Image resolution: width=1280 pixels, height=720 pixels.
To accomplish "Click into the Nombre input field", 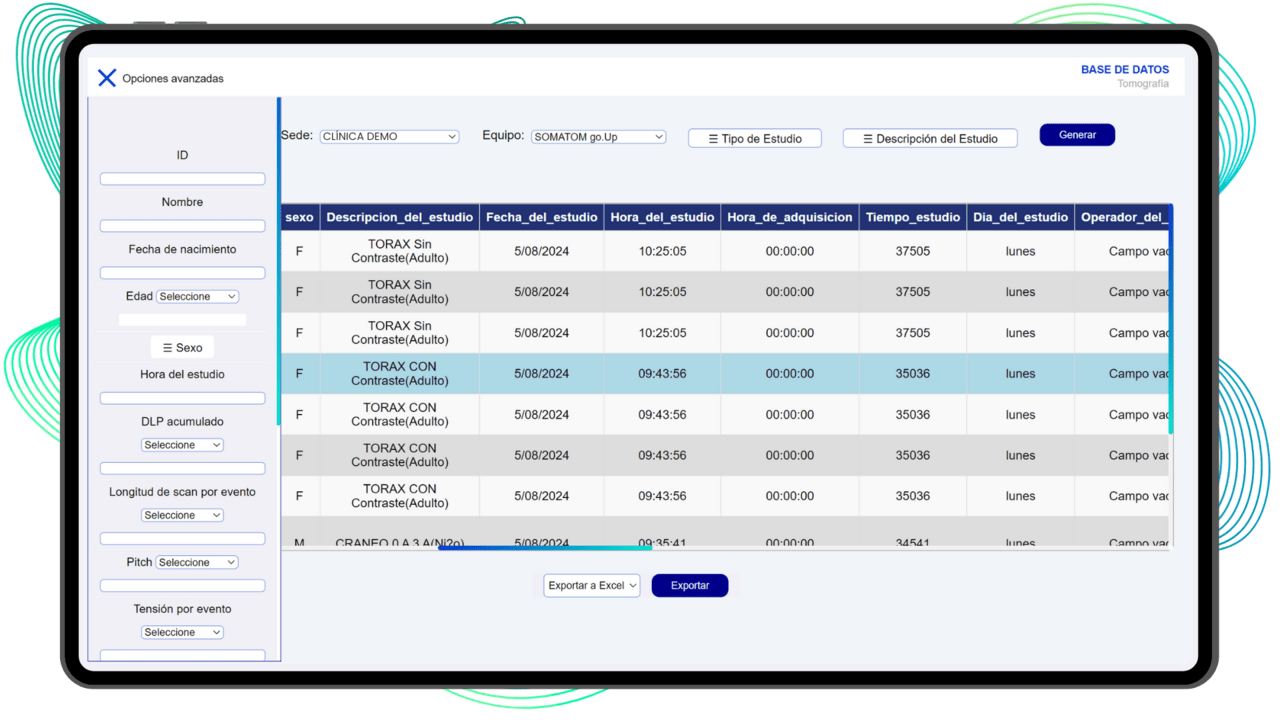I will pyautogui.click(x=182, y=226).
